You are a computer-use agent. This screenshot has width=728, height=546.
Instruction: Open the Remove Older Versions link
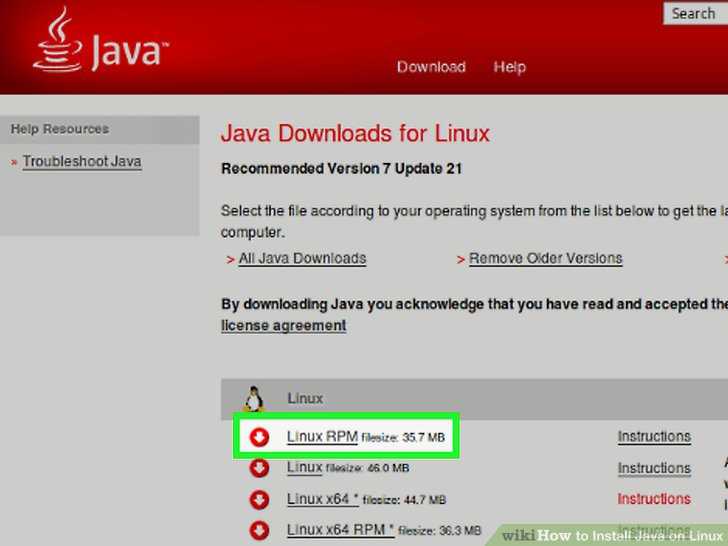tap(546, 258)
